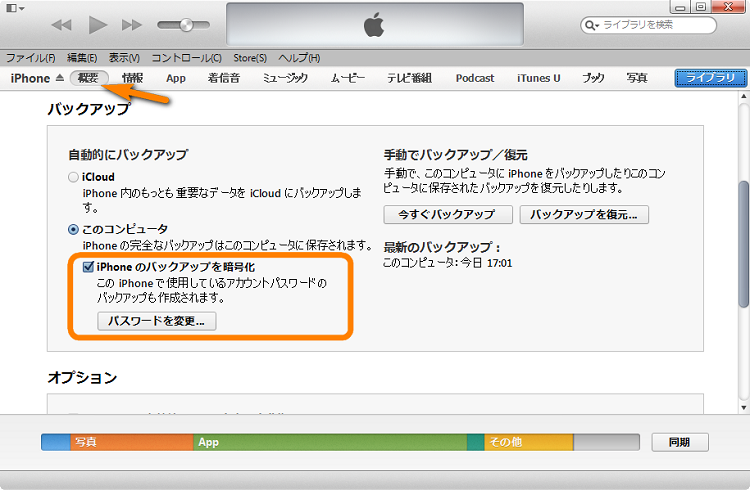The width and height of the screenshot is (750, 490).
Task: Click the 手動でバックアップ/復元 heading
Action: click(455, 155)
